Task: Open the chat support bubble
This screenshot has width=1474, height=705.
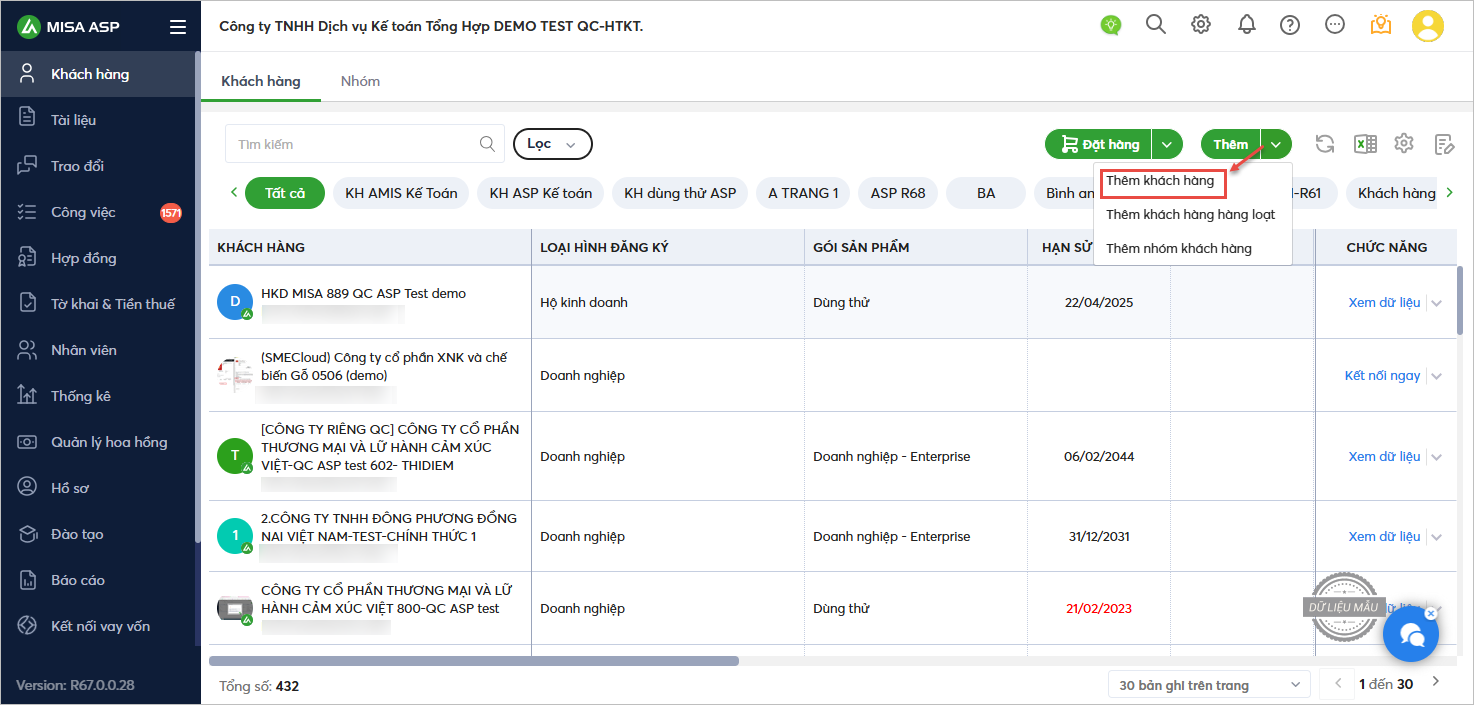Action: (1411, 634)
